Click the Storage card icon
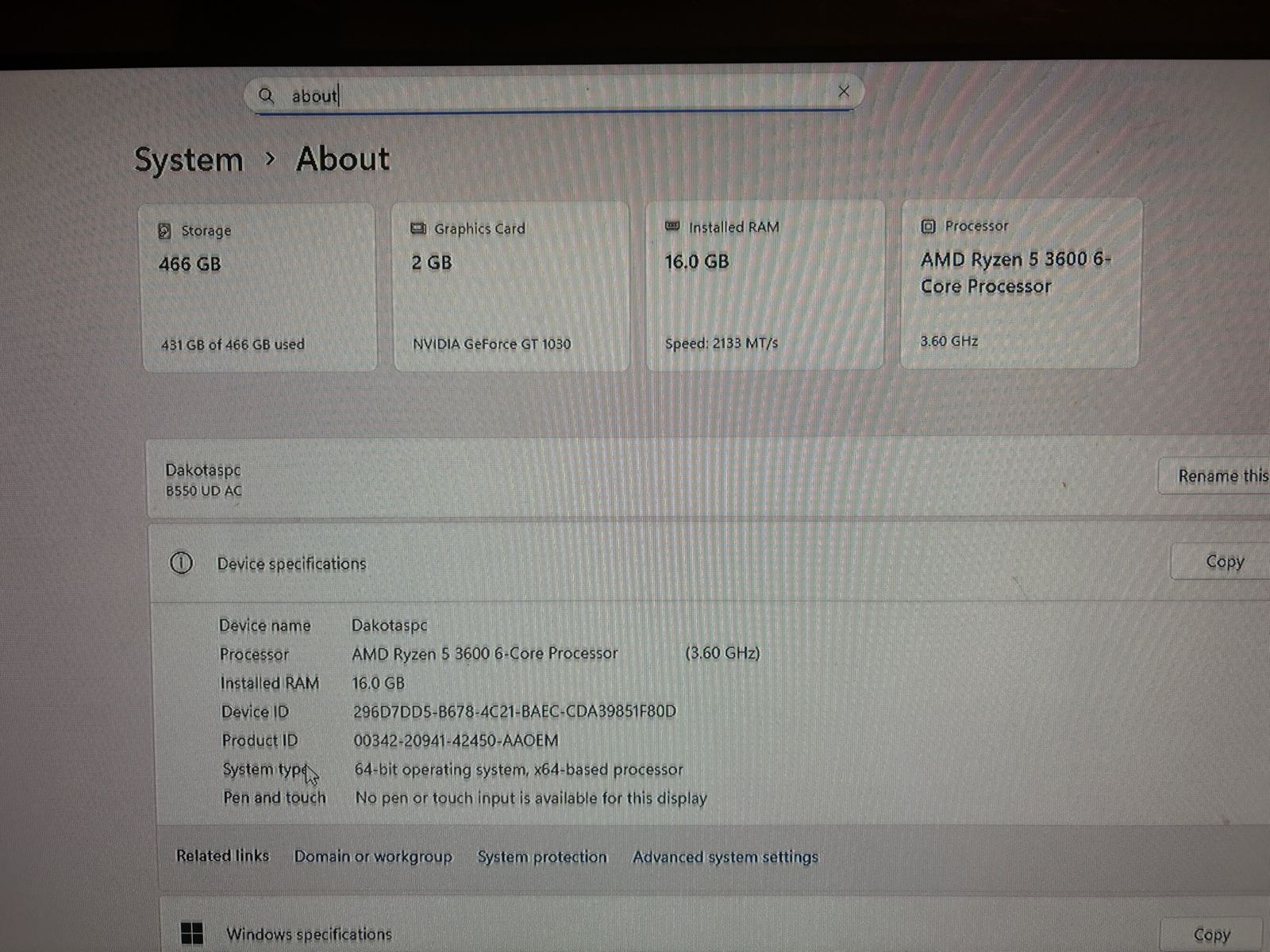 pos(164,231)
